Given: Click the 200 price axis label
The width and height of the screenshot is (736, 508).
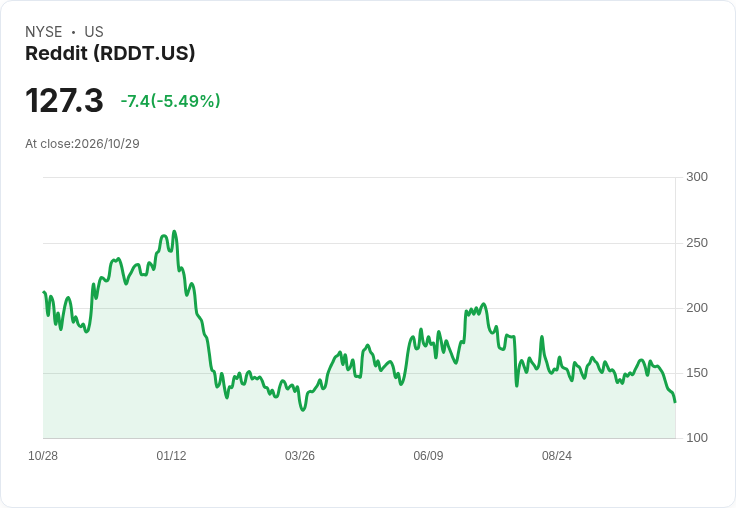Looking at the screenshot, I should coord(697,308).
